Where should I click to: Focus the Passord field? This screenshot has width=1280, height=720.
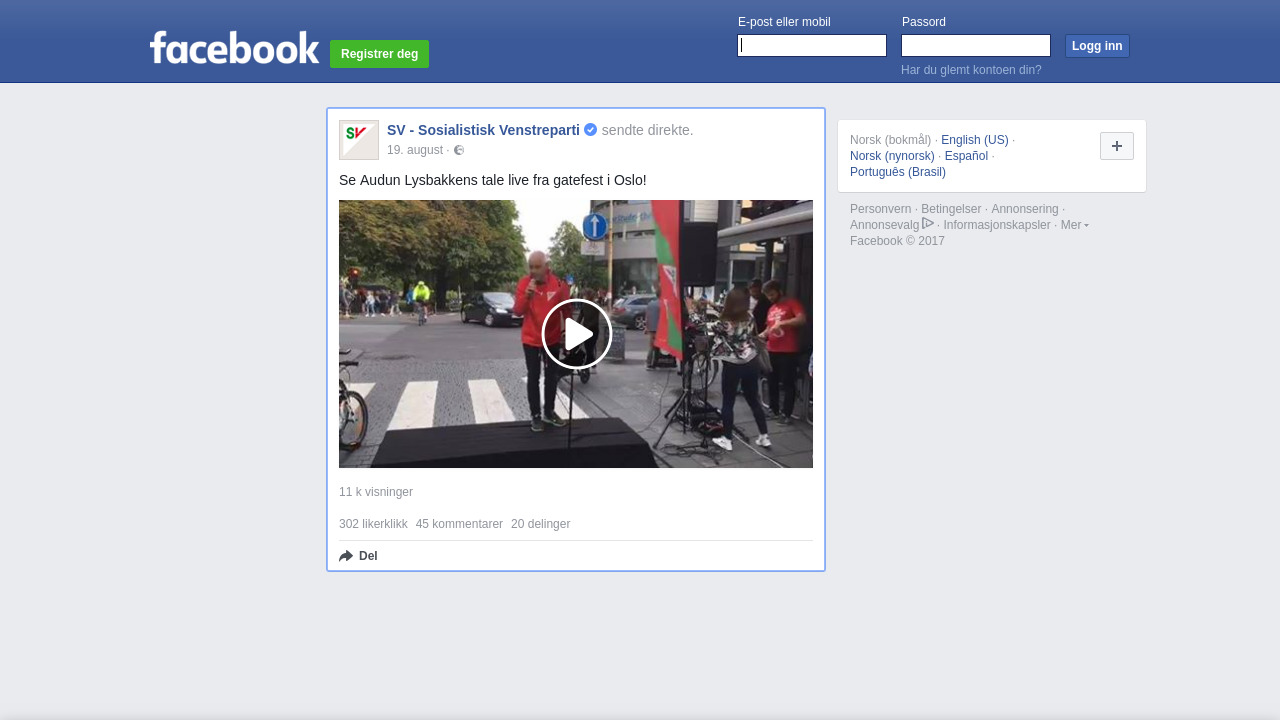tap(976, 46)
